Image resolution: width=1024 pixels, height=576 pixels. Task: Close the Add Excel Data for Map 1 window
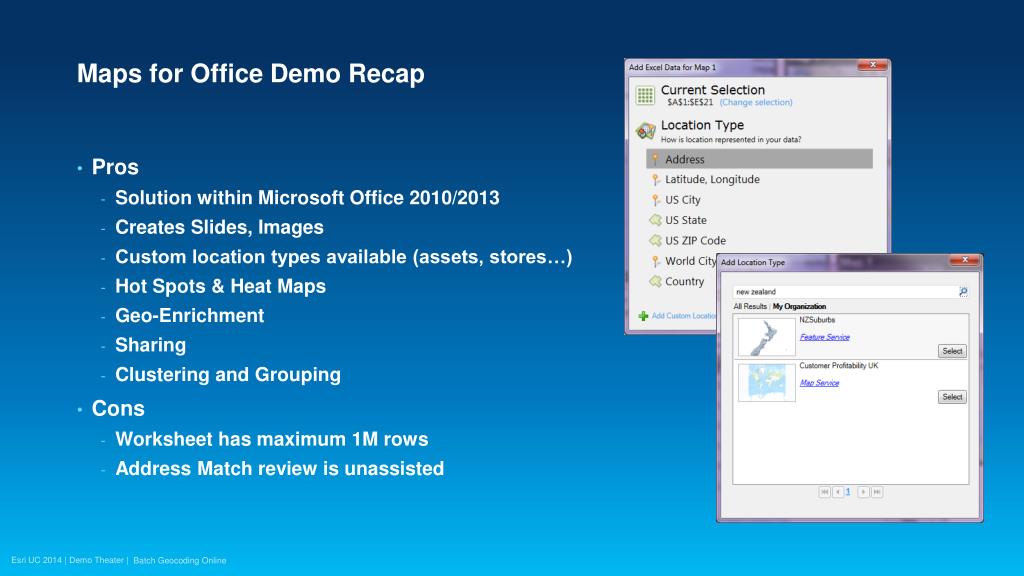(x=872, y=65)
